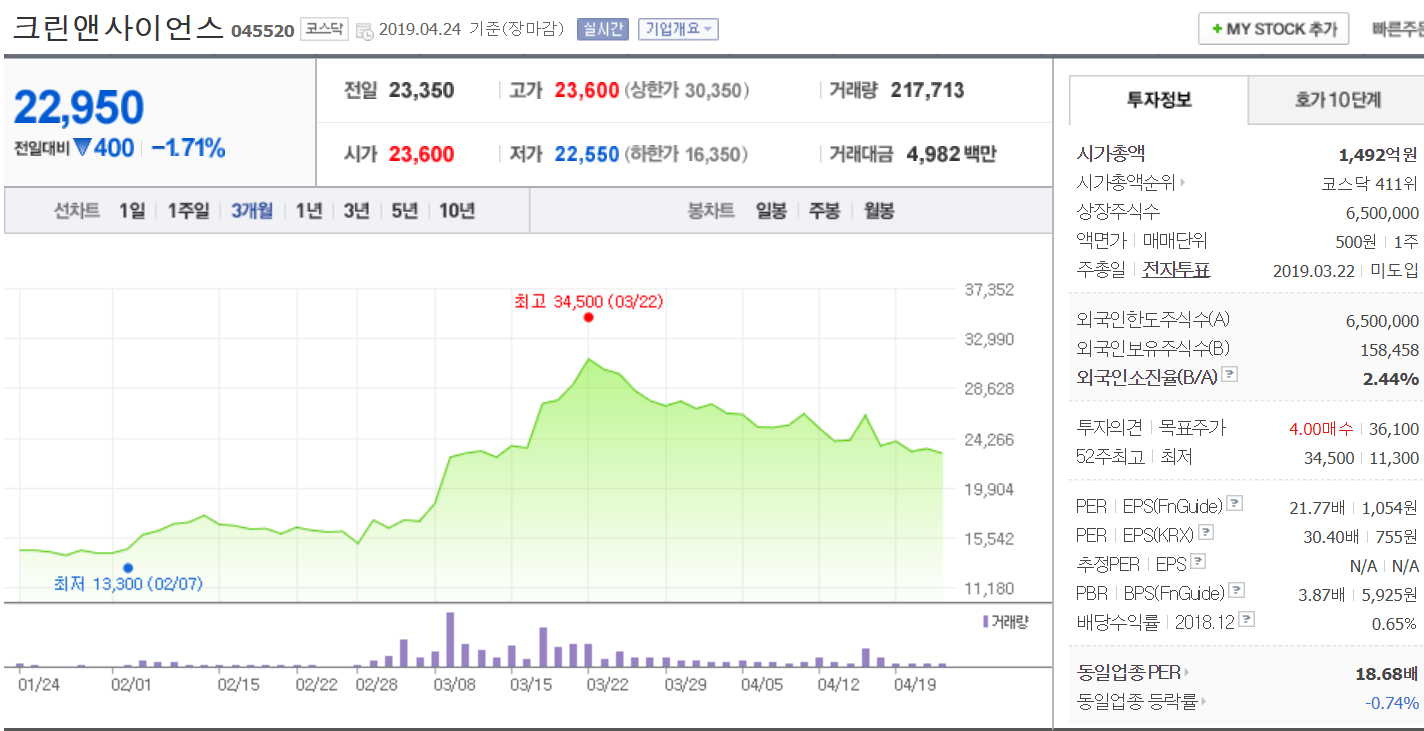Select 1일 line chart period
Screen dimensions: 1424x731
[131, 211]
